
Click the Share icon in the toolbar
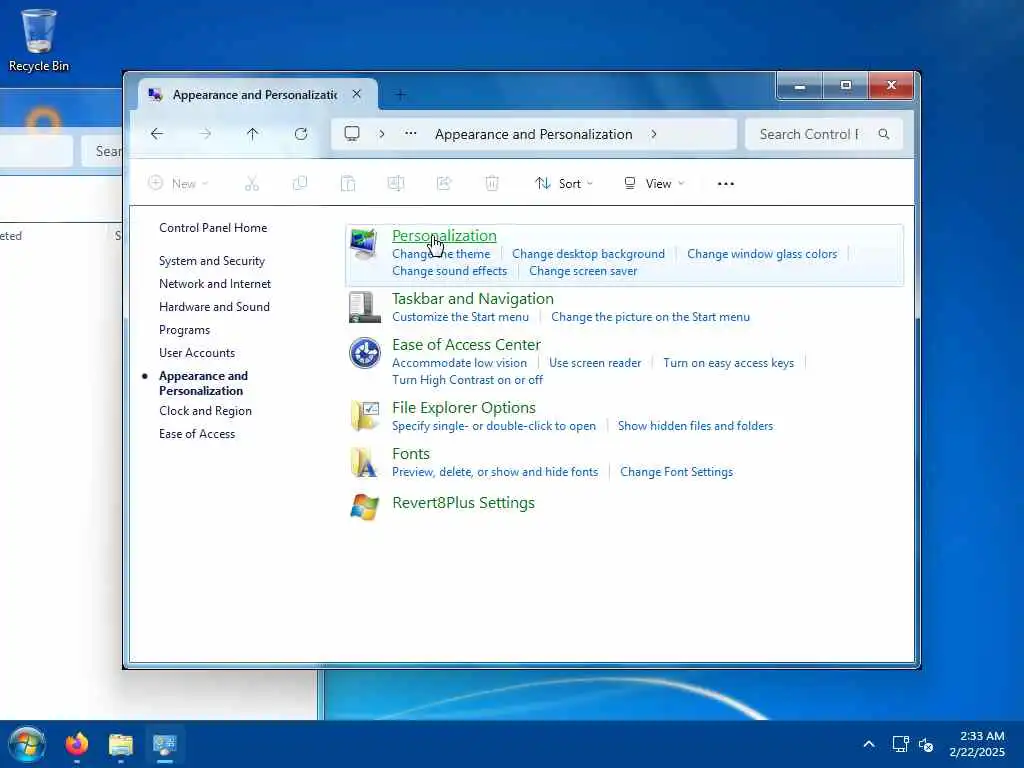(444, 184)
